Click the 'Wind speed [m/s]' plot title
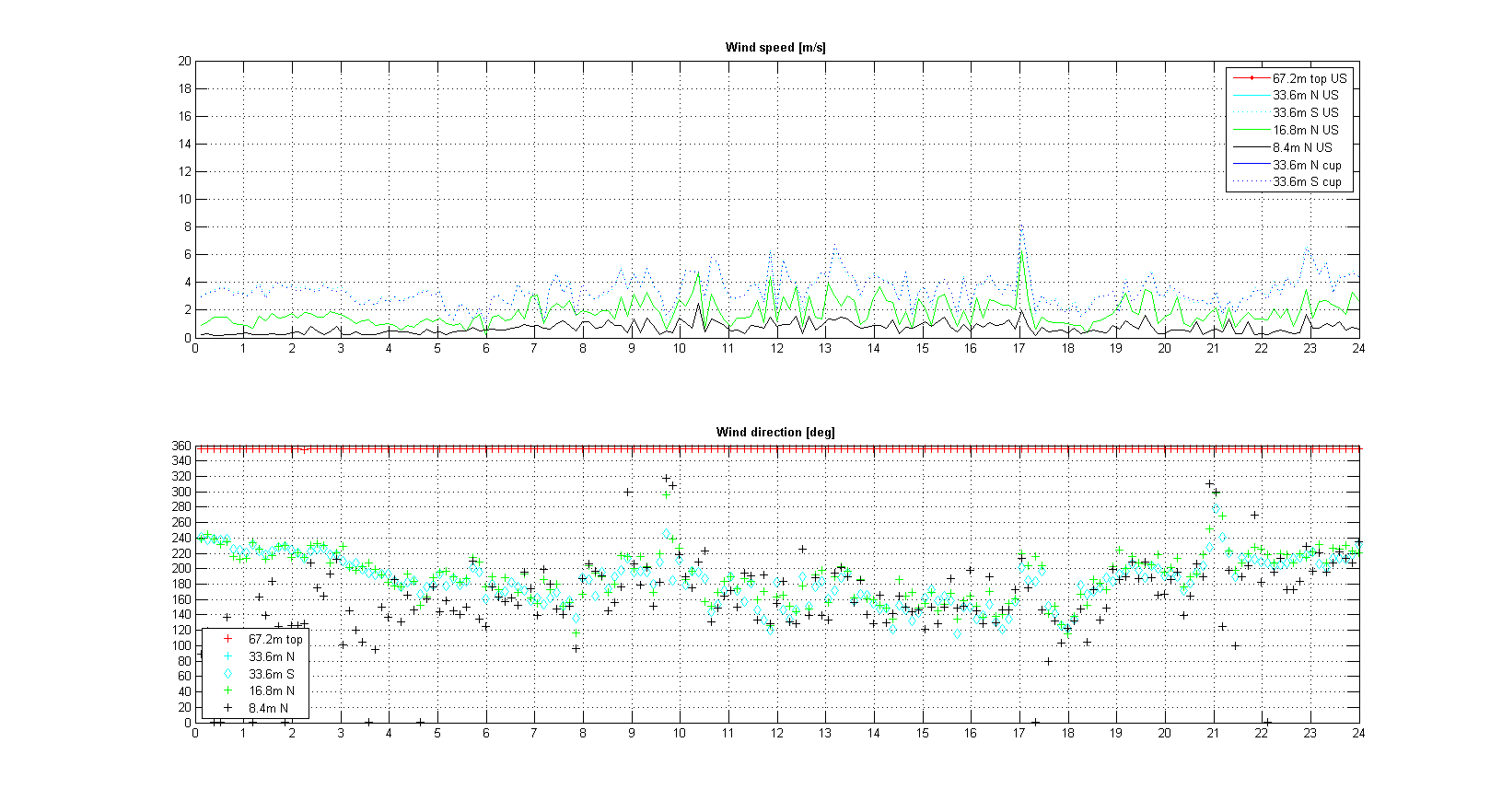1502x812 pixels. (775, 48)
